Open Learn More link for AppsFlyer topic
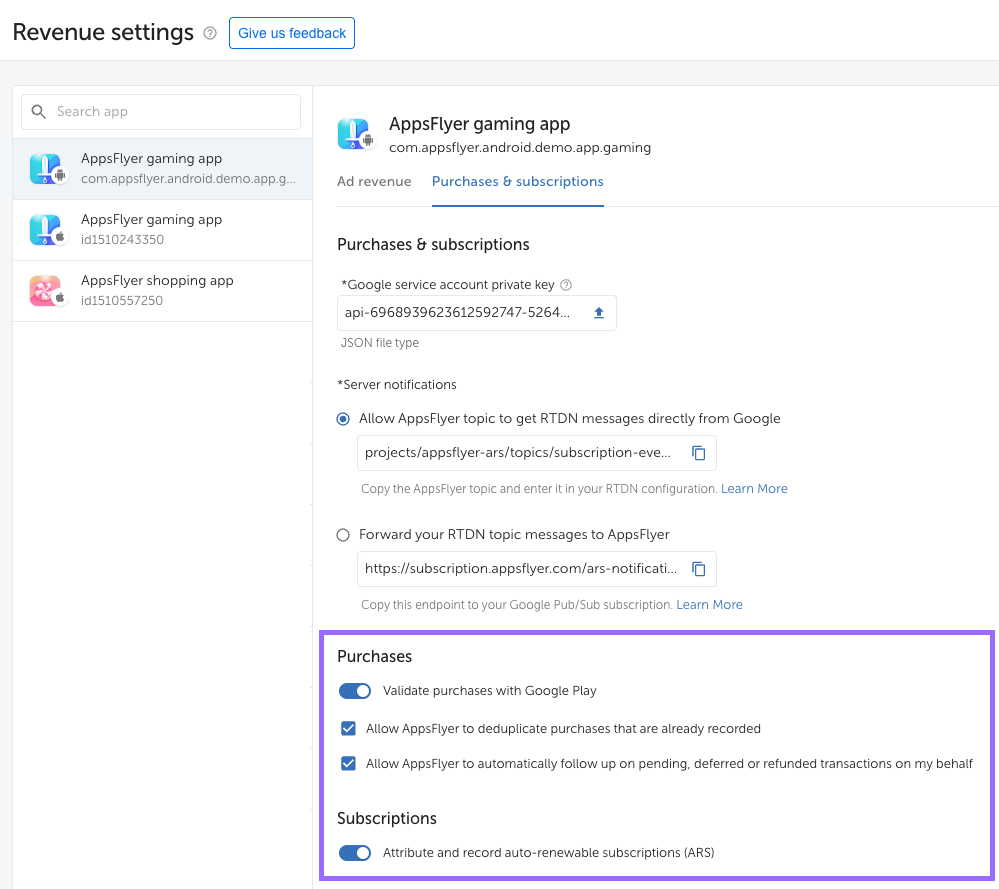 pyautogui.click(x=754, y=489)
